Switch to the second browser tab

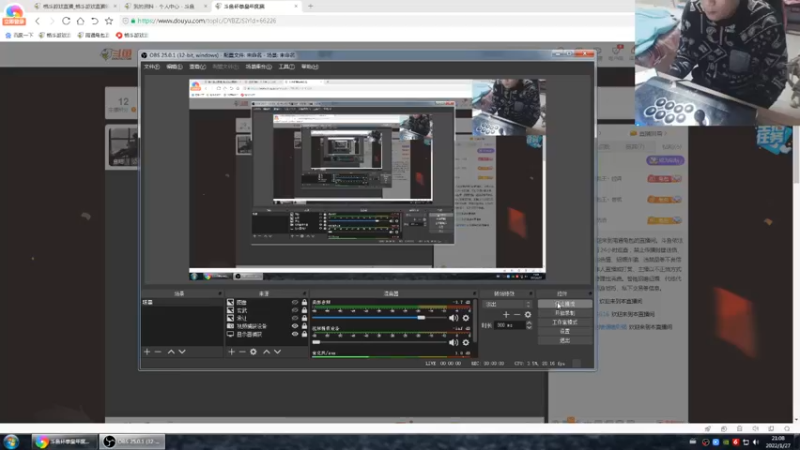tap(165, 6)
